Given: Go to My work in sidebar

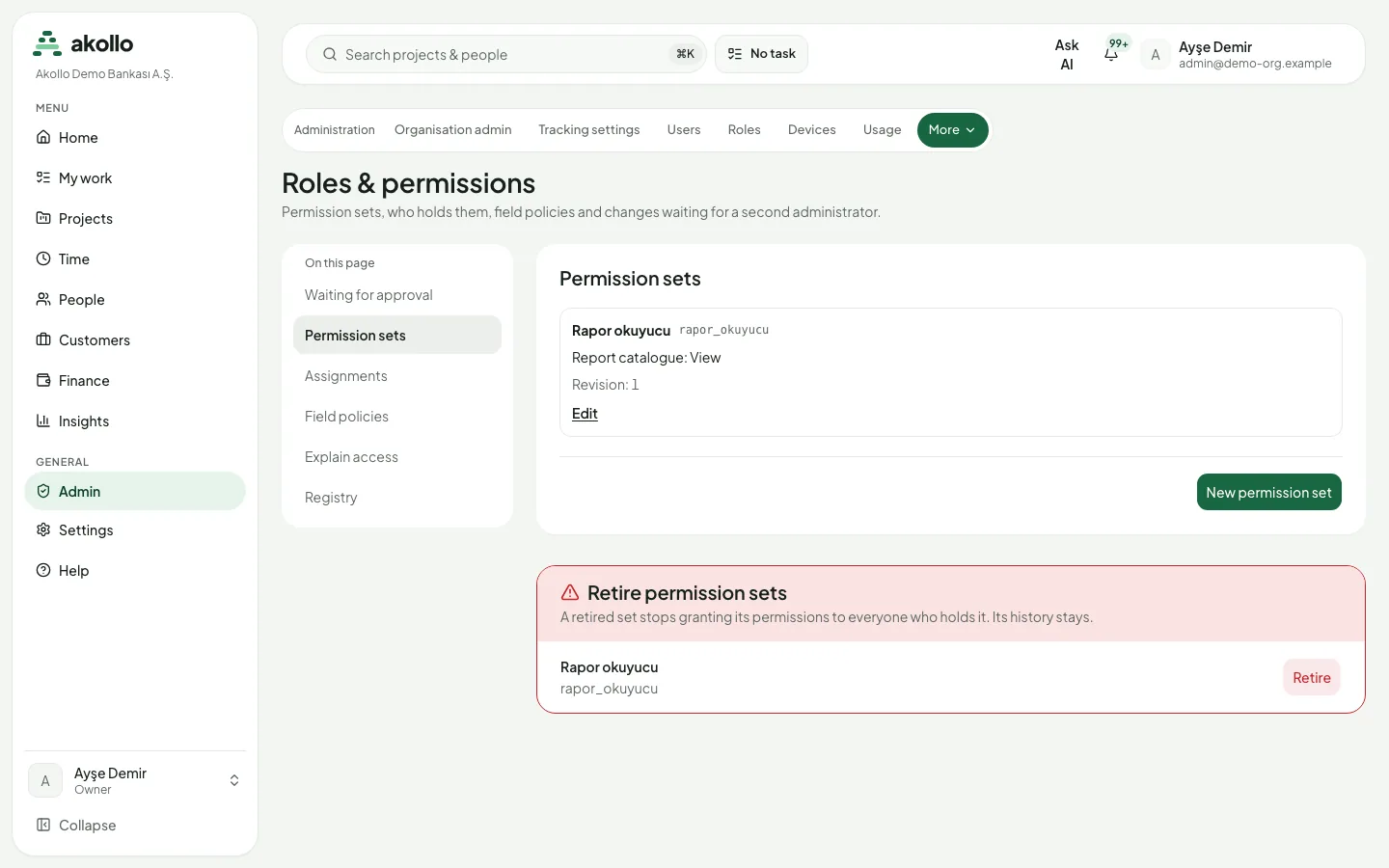Looking at the screenshot, I should pos(135,178).
